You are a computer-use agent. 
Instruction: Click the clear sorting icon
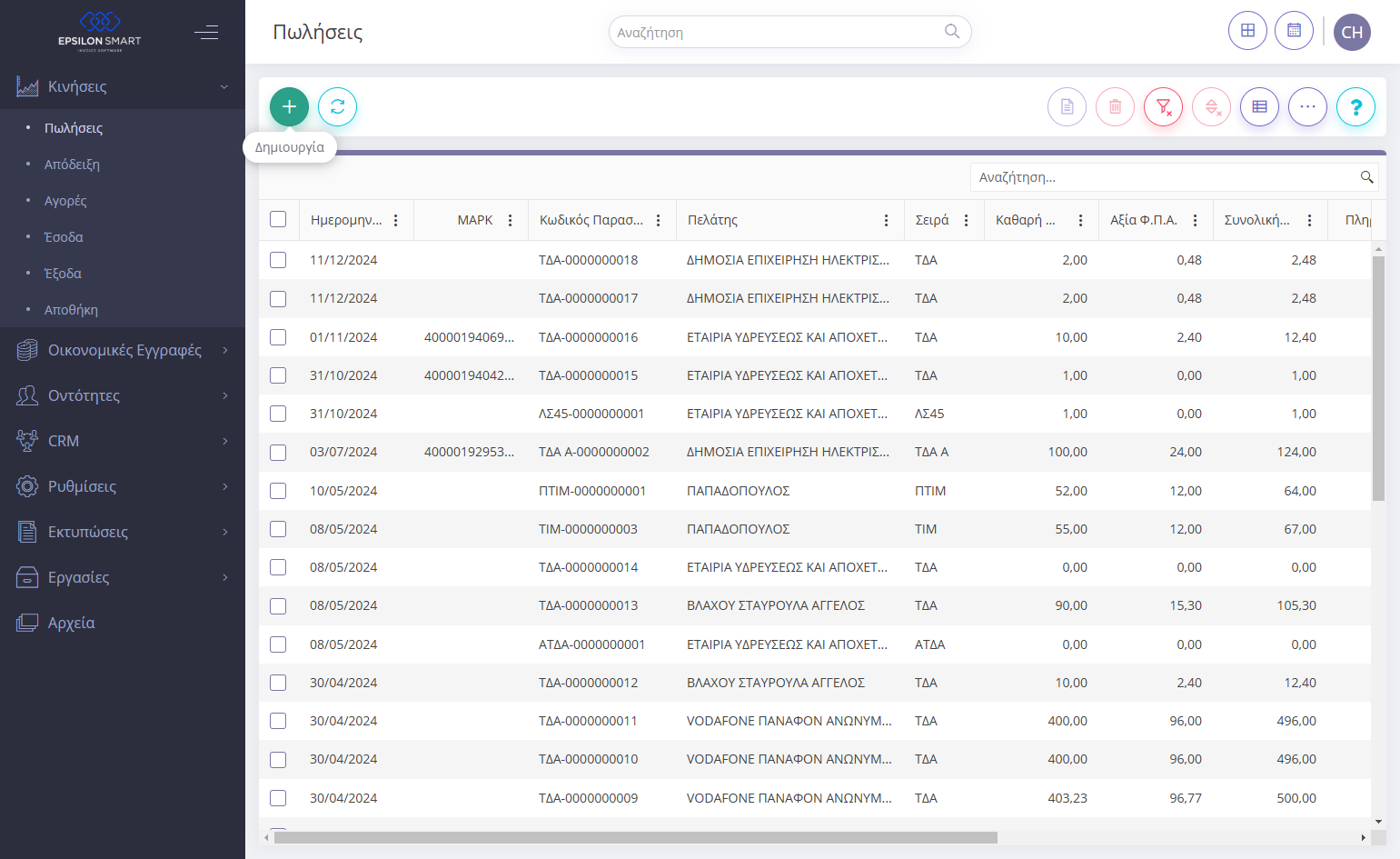pos(1211,107)
